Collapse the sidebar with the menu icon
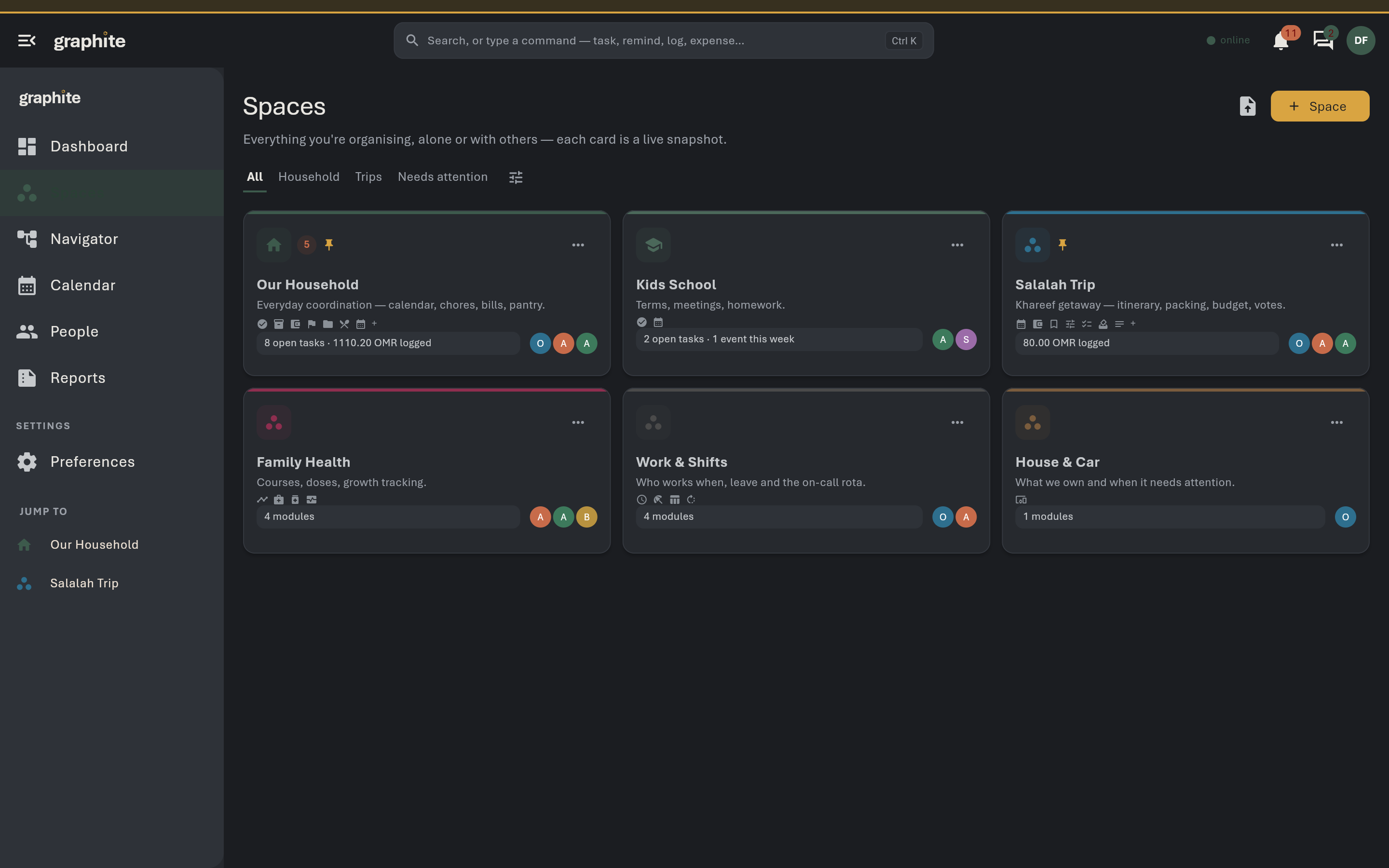Screen dimensions: 1389x868 (x=27, y=41)
